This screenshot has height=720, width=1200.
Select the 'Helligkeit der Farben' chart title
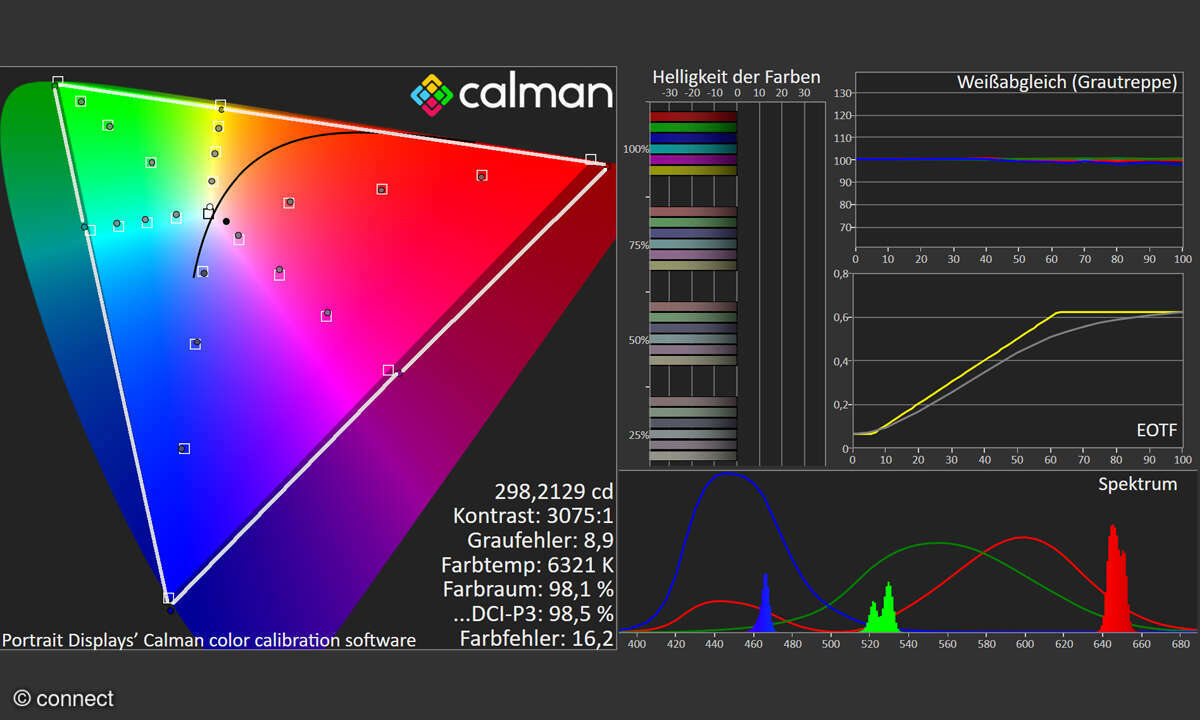pyautogui.click(x=736, y=77)
